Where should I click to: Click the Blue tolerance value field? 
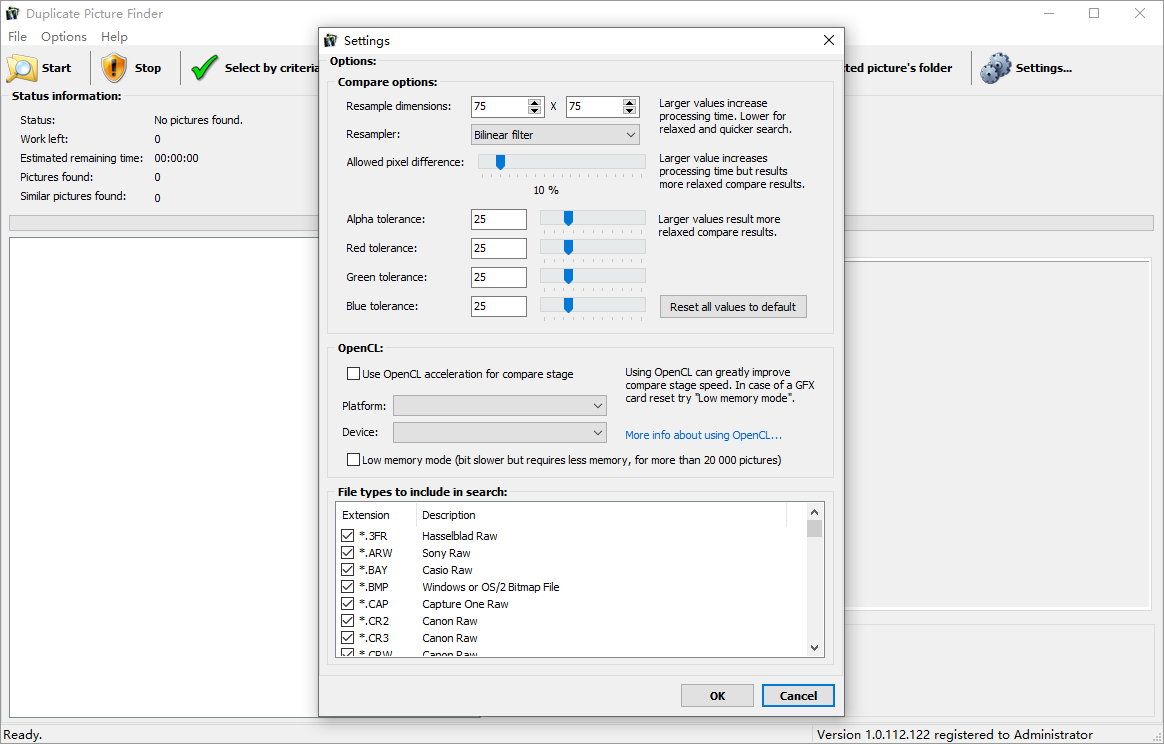[x=499, y=306]
